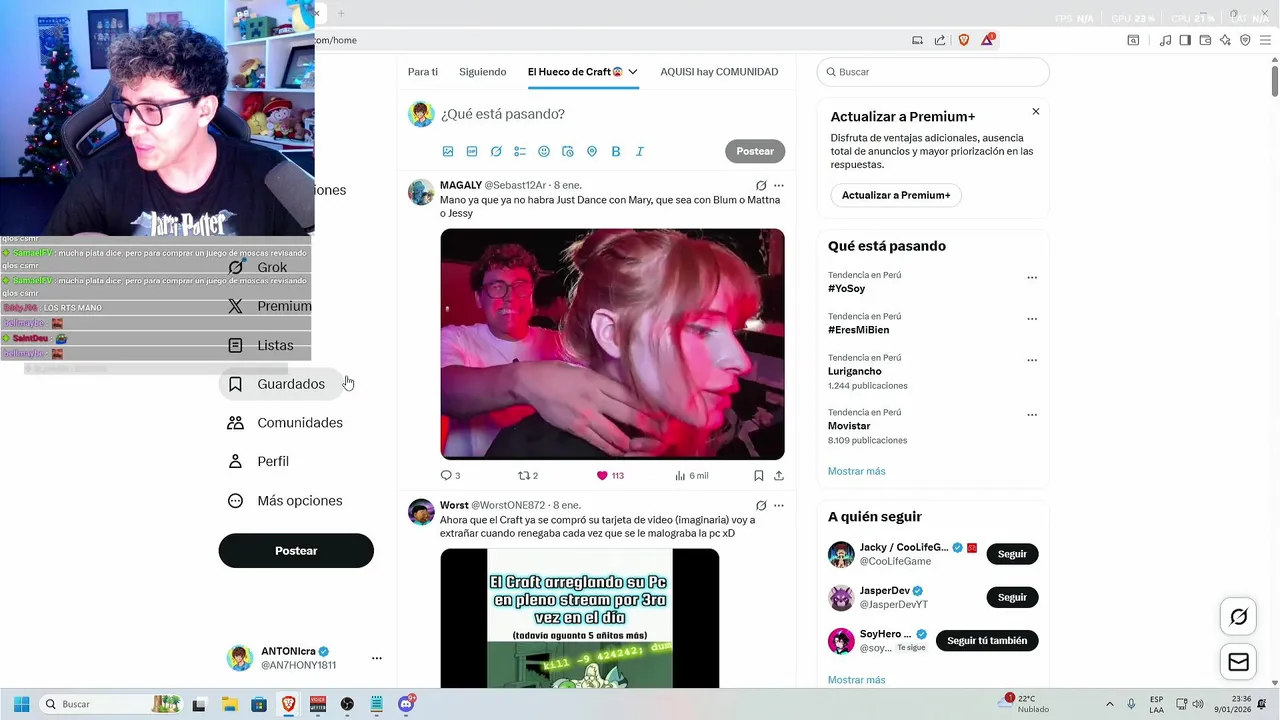View analytics of MAGALY's post

692,475
